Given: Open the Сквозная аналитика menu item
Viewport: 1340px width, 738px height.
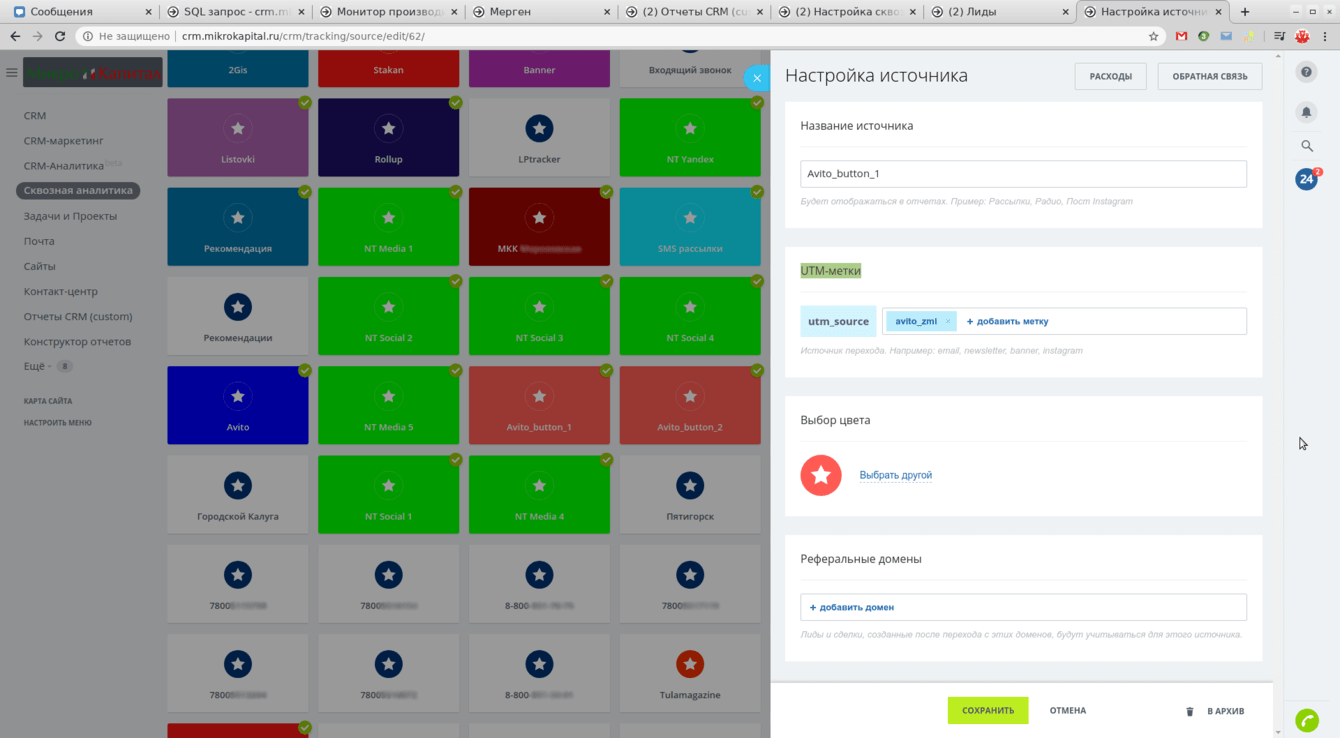Looking at the screenshot, I should point(78,190).
